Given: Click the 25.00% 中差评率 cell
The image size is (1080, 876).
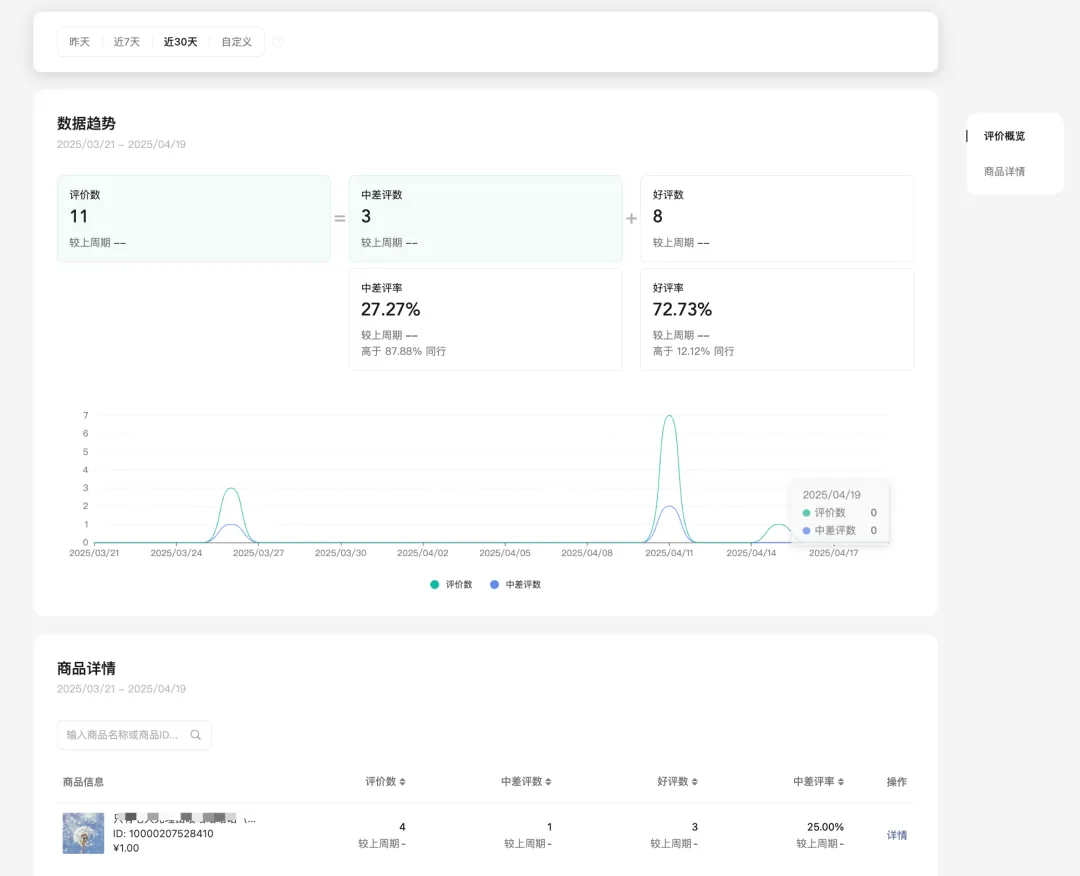Looking at the screenshot, I should click(x=825, y=827).
